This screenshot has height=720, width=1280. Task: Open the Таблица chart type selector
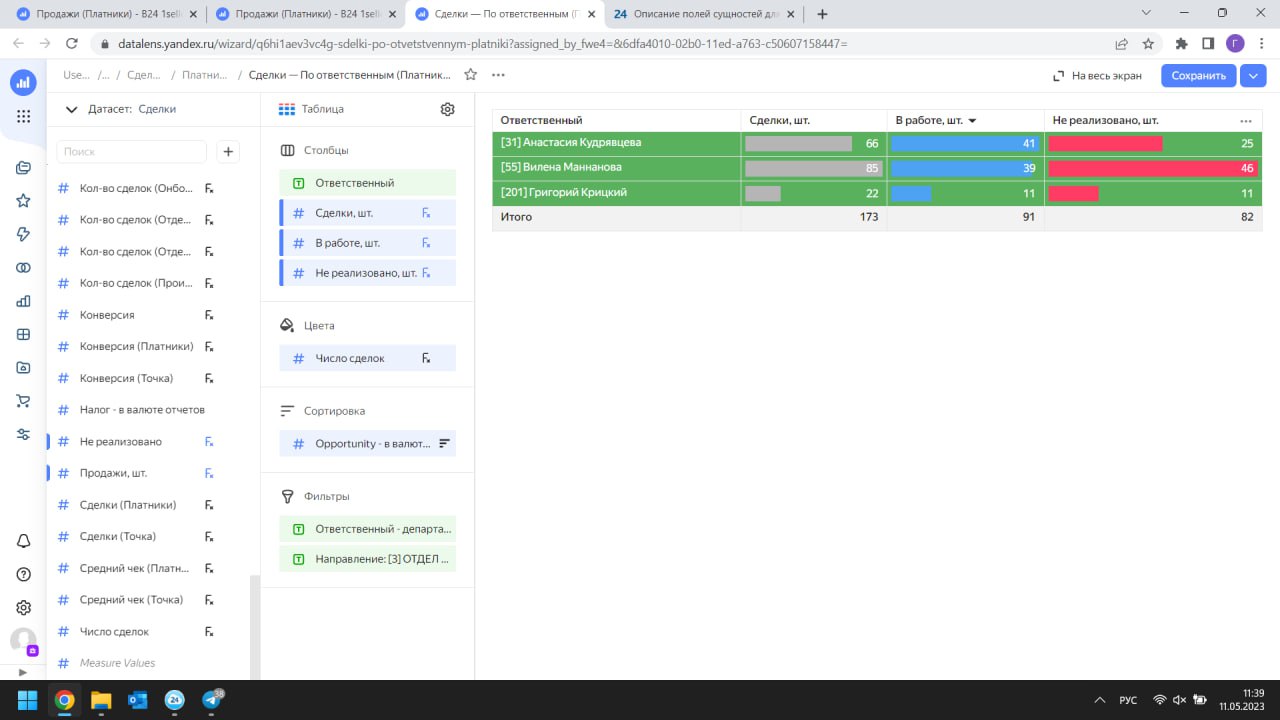(x=311, y=109)
